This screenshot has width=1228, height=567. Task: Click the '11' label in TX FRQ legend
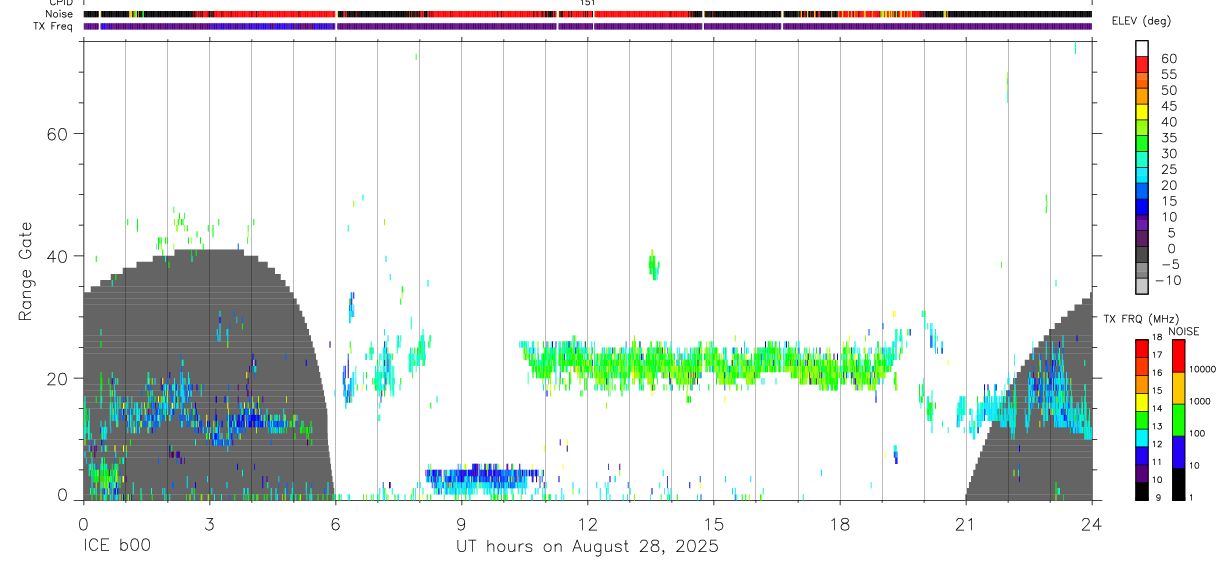click(1157, 462)
